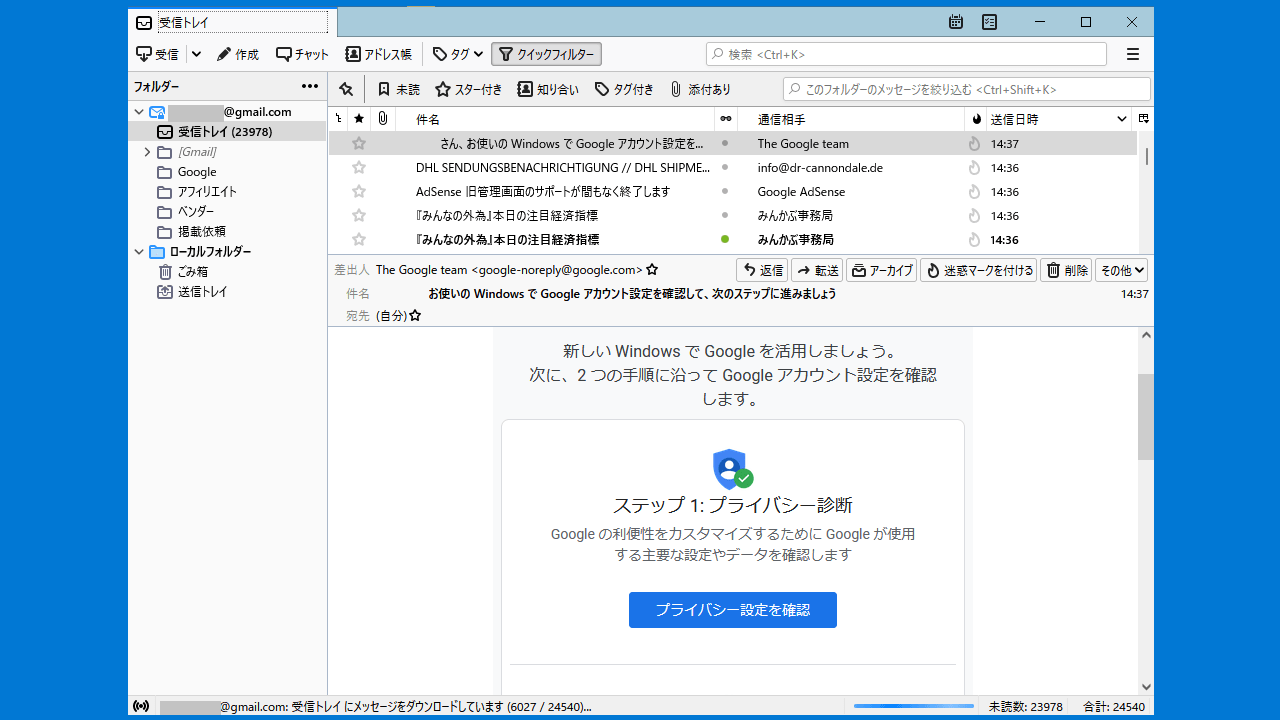Click the scroll-down arrow of message body
The image size is (1280, 720).
click(1146, 687)
